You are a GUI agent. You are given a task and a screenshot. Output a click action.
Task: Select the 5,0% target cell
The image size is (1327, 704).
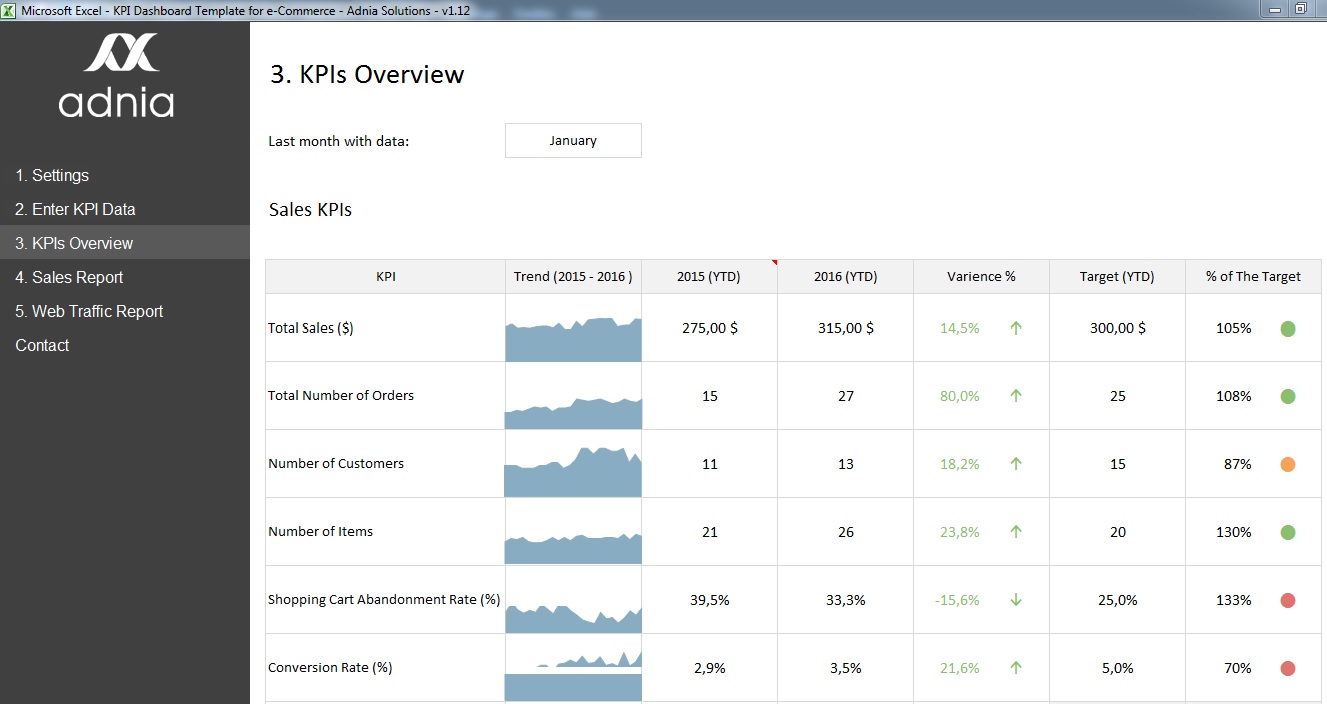[x=1117, y=668]
